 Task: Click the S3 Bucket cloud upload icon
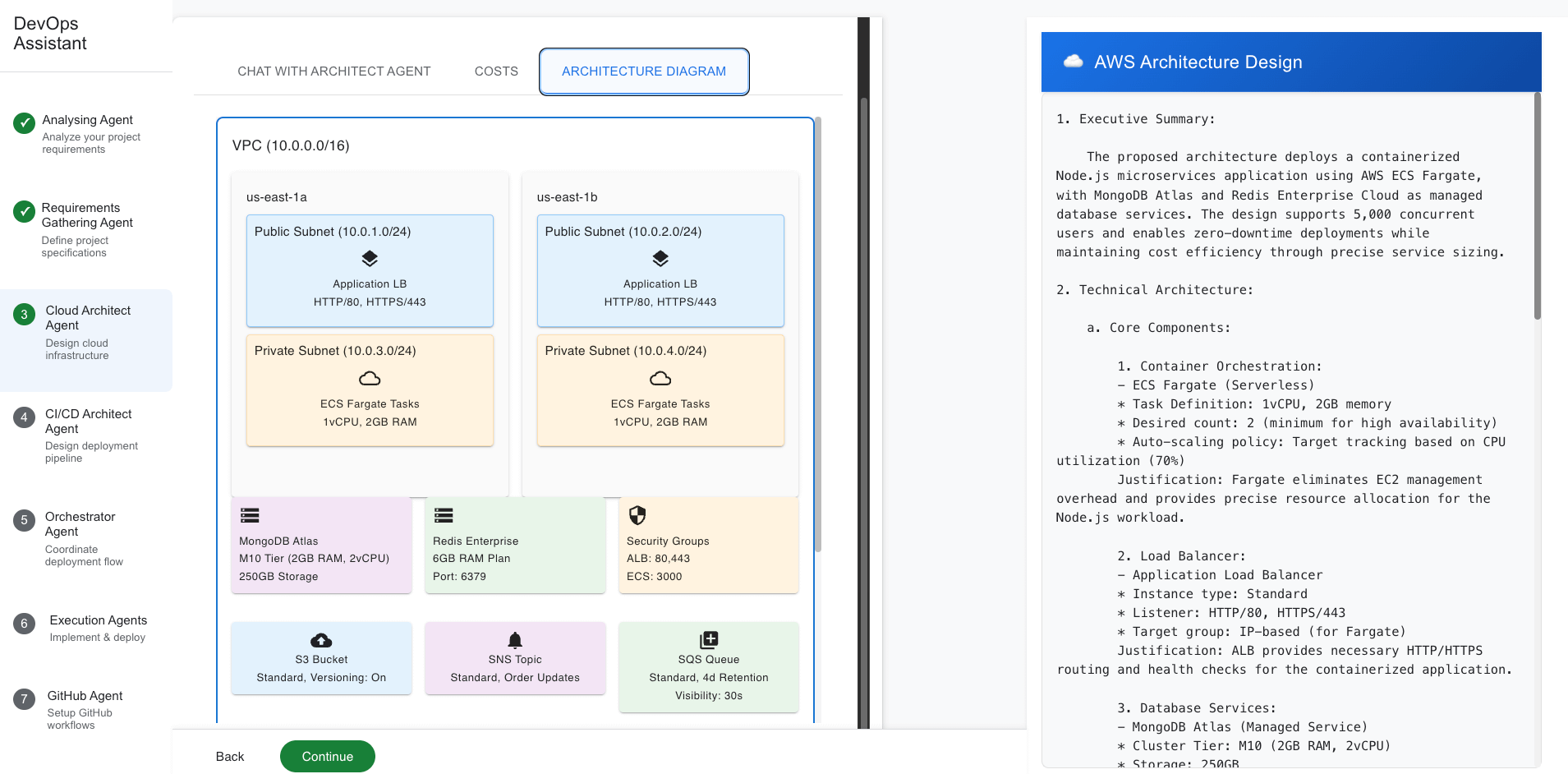click(321, 639)
